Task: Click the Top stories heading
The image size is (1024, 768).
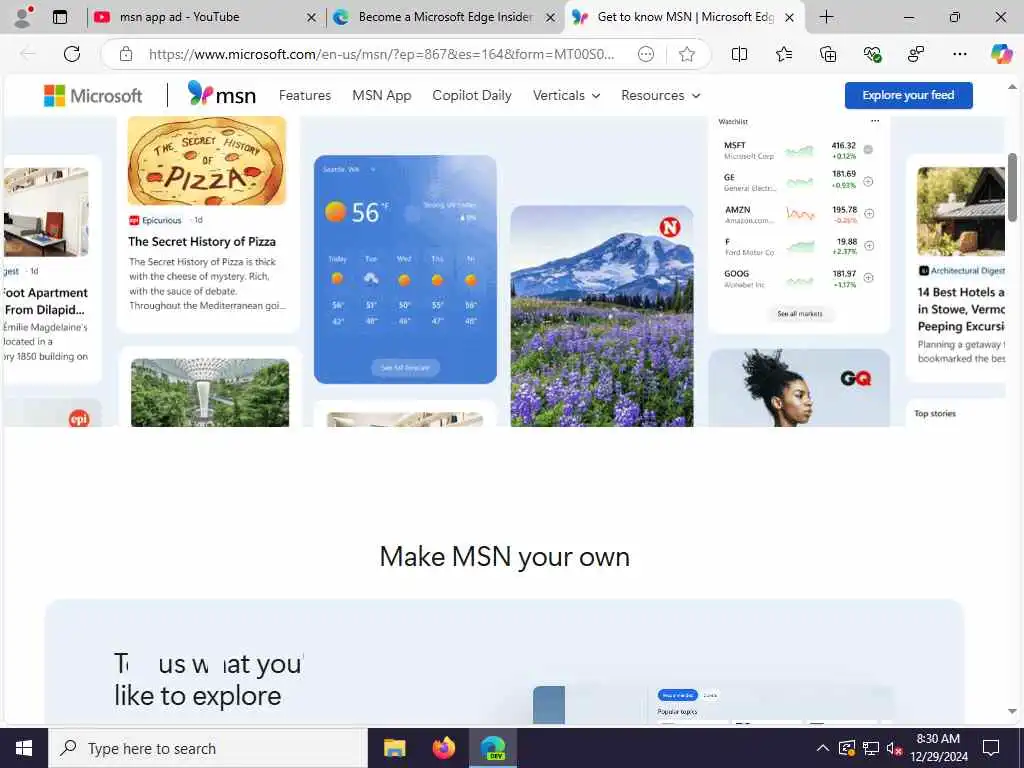Action: 935,413
